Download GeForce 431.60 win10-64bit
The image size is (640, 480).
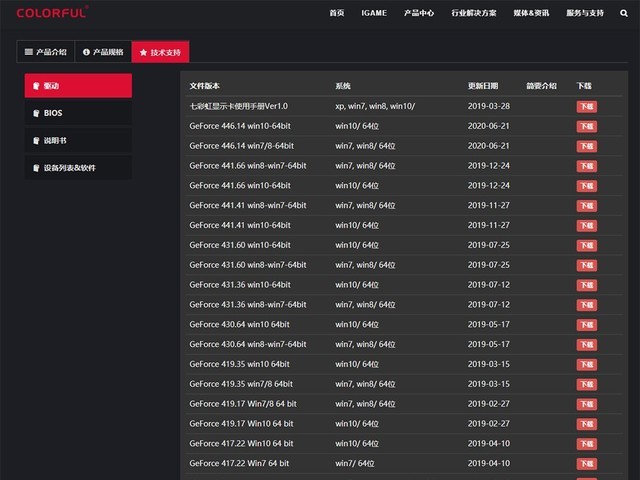click(x=587, y=245)
